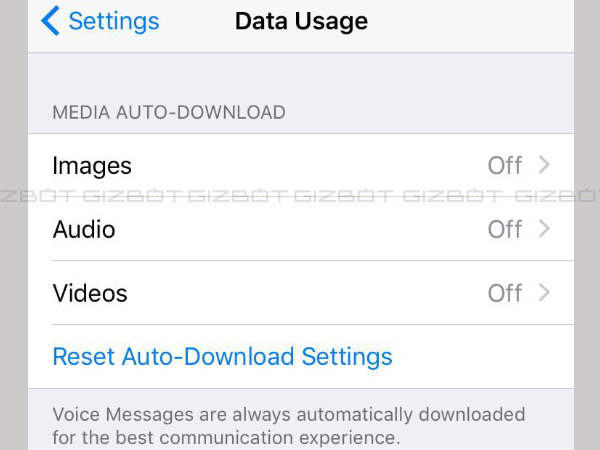600x450 pixels.
Task: Click the Voice Messages footer note
Action: click(x=289, y=426)
